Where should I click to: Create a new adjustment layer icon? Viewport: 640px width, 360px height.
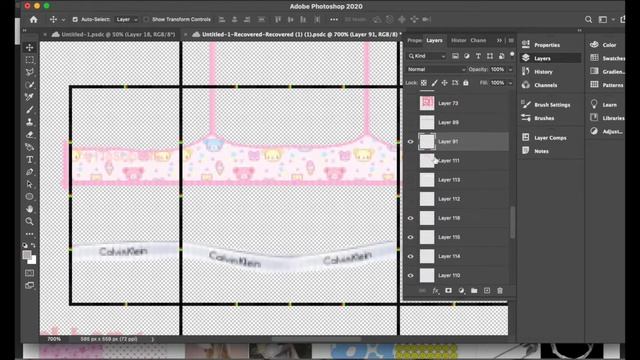pyautogui.click(x=461, y=291)
